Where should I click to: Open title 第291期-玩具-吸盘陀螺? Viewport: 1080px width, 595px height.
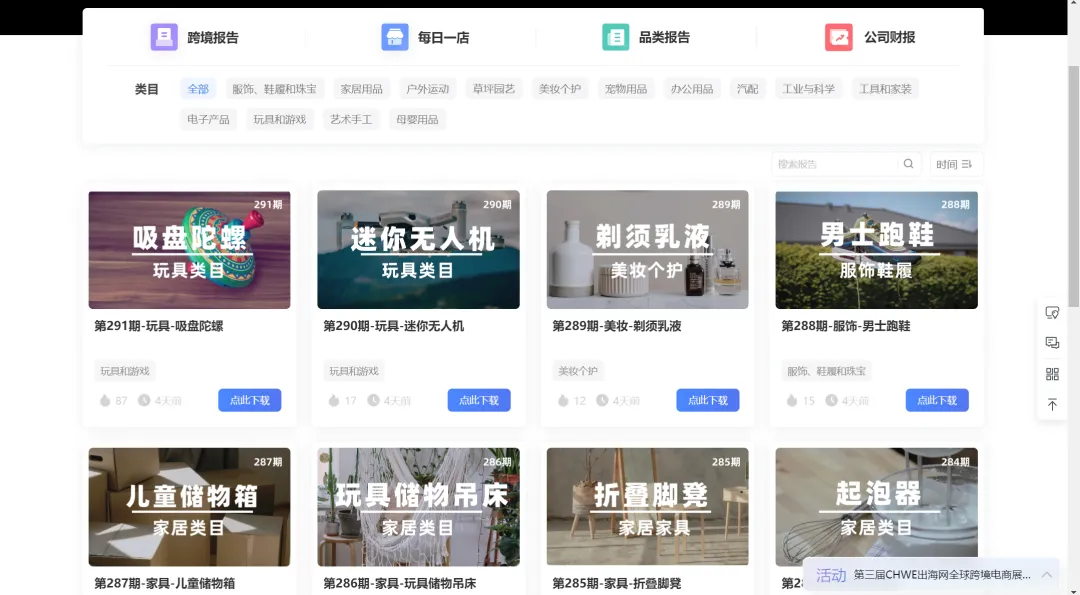coord(159,326)
